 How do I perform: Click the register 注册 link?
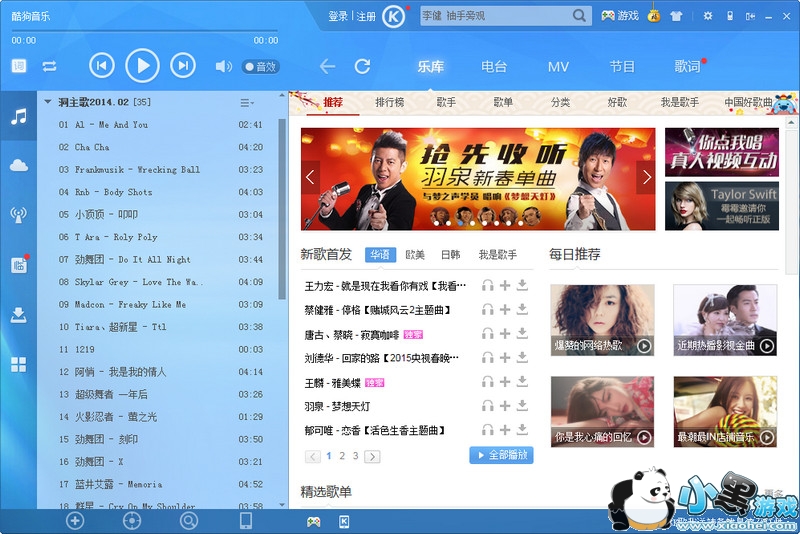366,16
